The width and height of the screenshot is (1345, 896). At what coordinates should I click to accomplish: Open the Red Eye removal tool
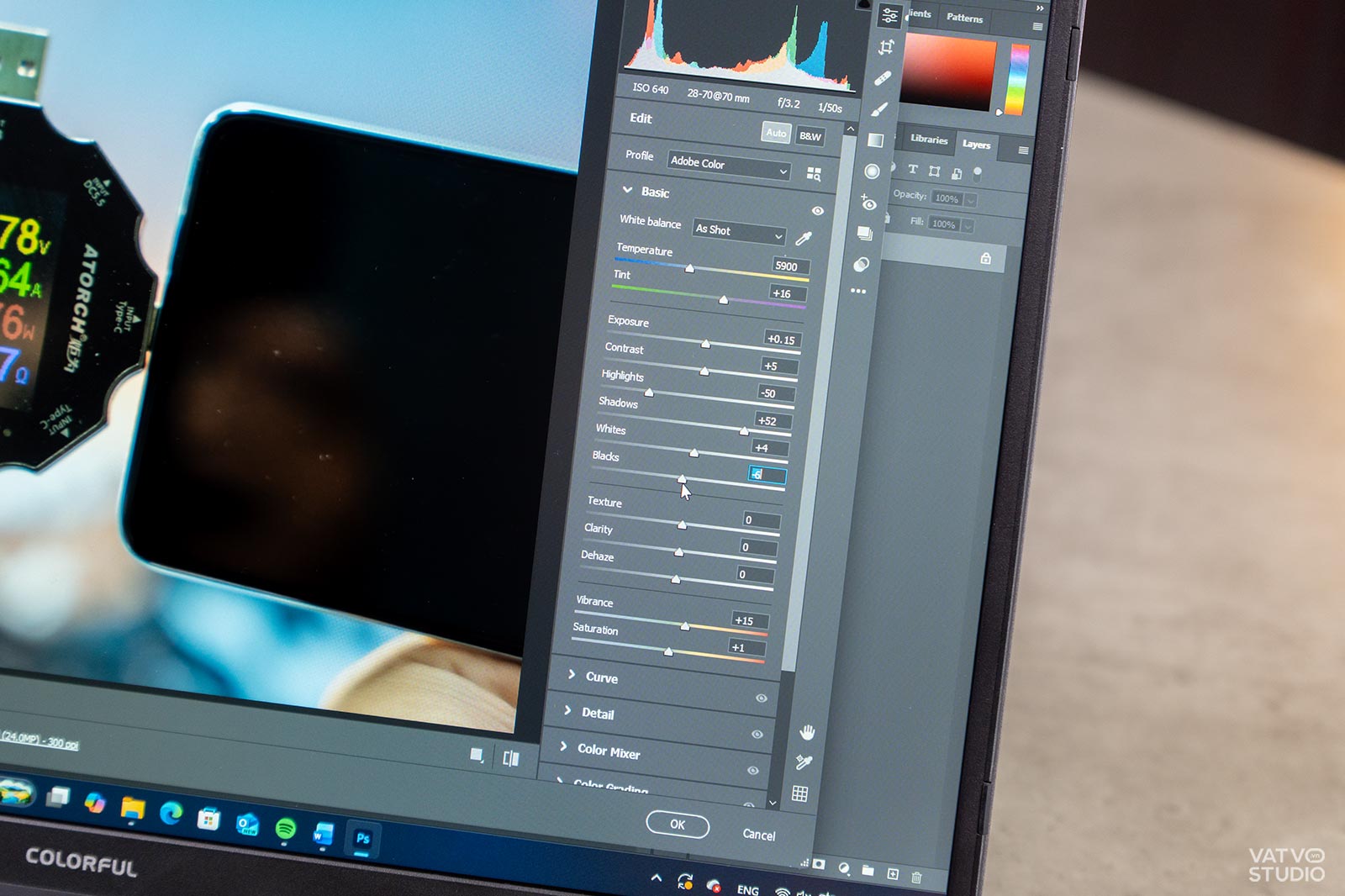pos(868,203)
